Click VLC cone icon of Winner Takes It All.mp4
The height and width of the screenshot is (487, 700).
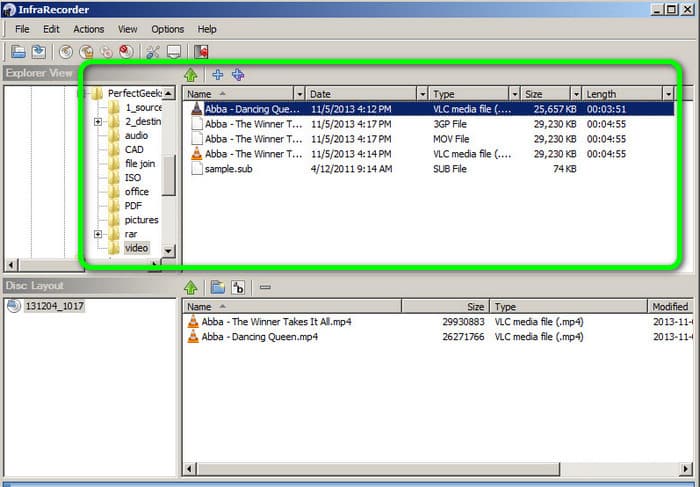(x=193, y=321)
